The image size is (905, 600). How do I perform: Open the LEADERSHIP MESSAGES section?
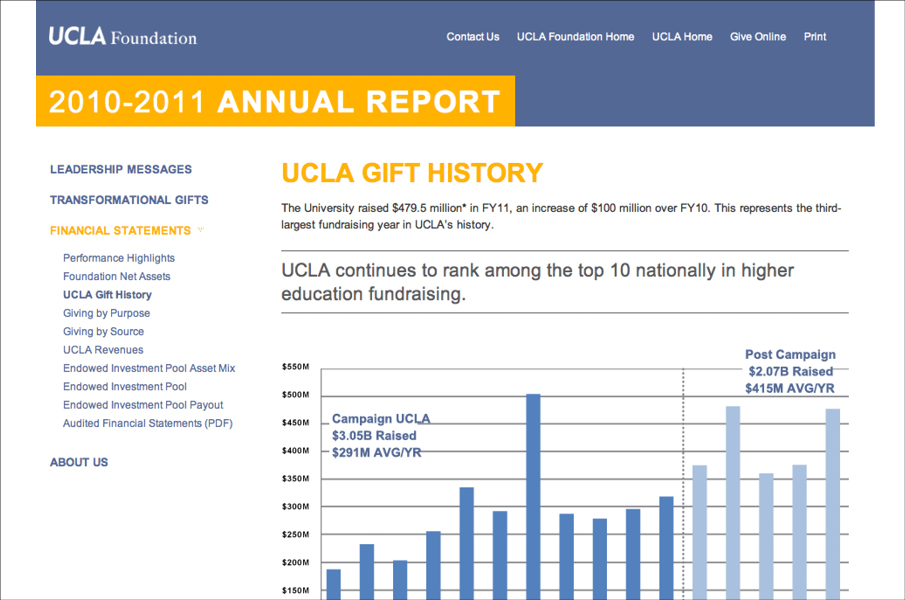tap(120, 169)
